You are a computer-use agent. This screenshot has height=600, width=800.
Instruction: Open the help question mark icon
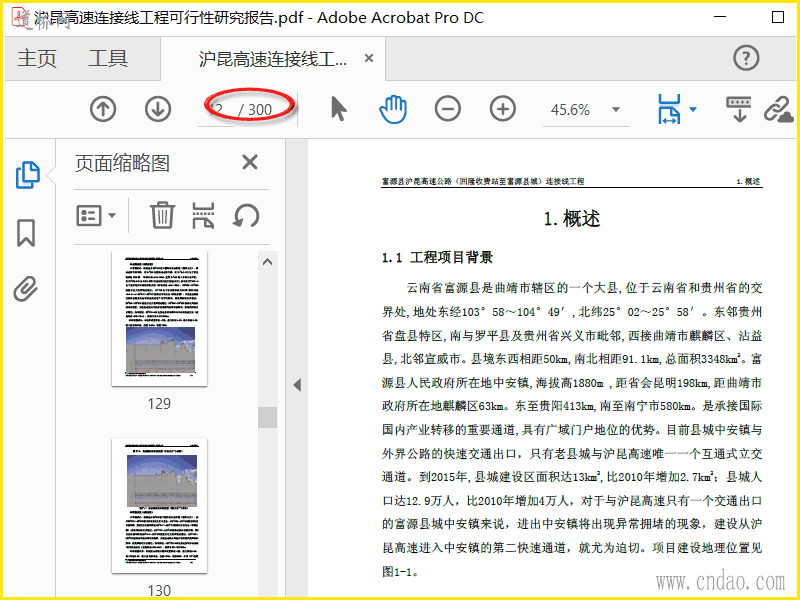(746, 58)
